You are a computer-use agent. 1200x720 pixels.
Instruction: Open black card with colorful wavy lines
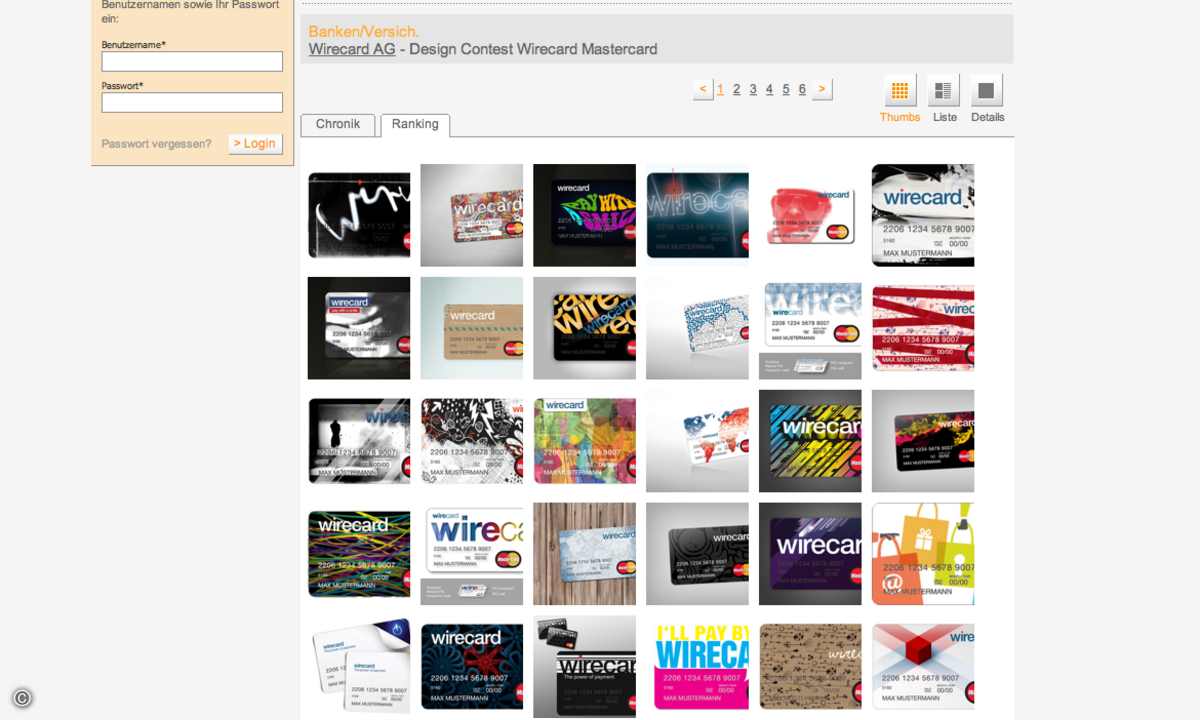coord(359,554)
